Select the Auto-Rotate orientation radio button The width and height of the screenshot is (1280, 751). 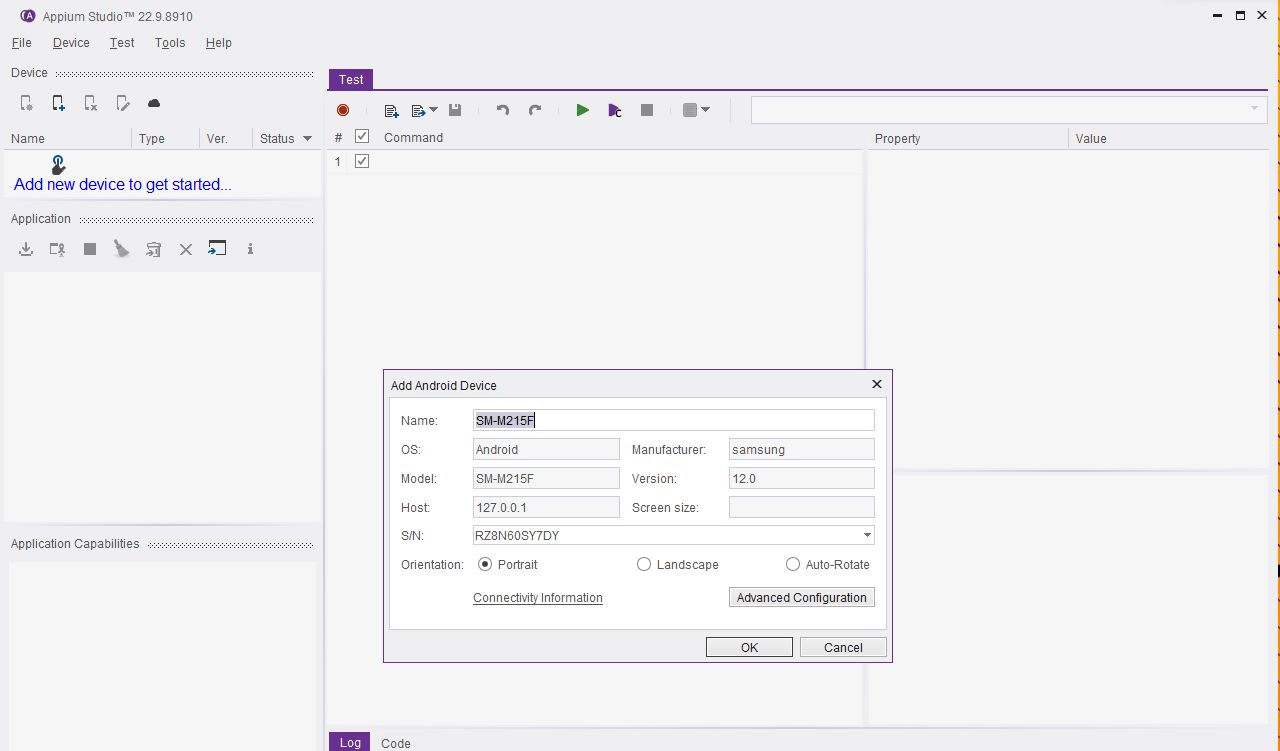pos(793,564)
